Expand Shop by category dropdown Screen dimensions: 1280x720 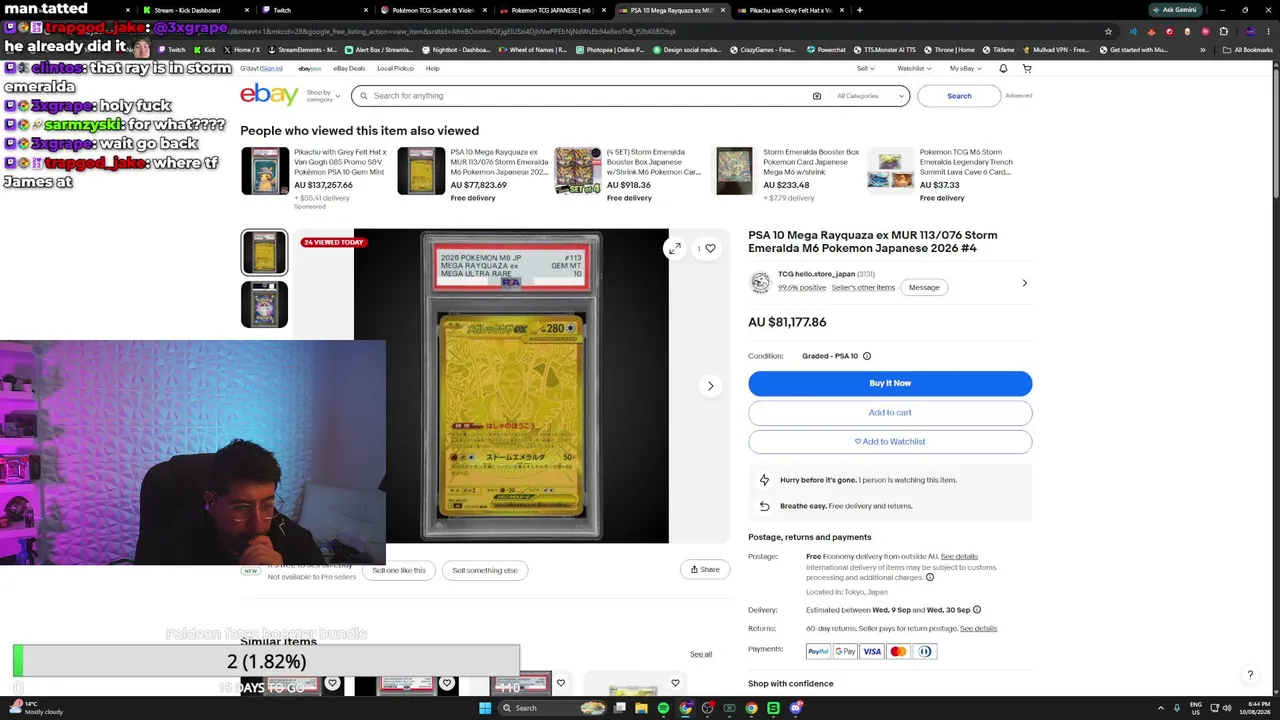(323, 96)
